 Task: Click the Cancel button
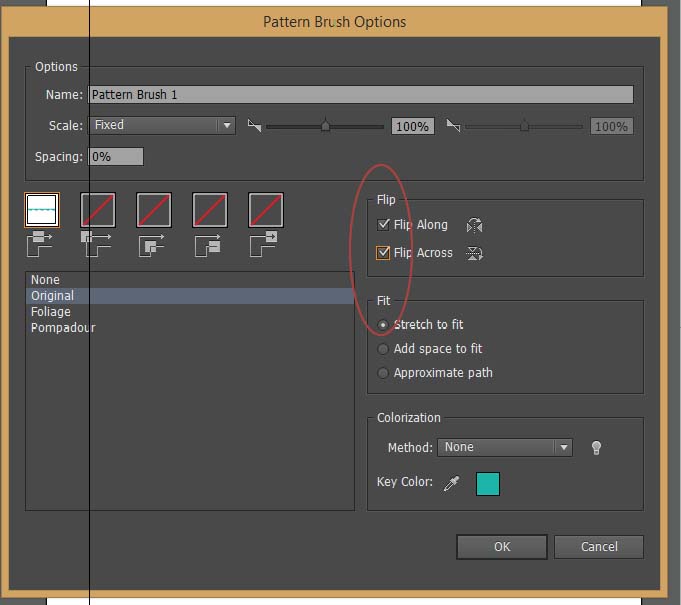pos(599,547)
